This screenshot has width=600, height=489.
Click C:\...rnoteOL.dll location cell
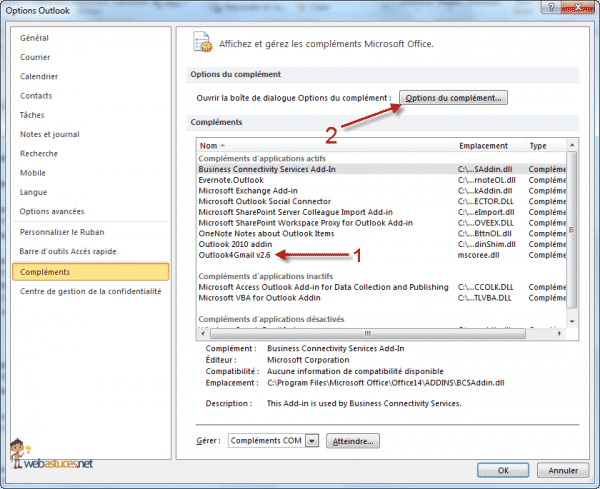click(486, 180)
